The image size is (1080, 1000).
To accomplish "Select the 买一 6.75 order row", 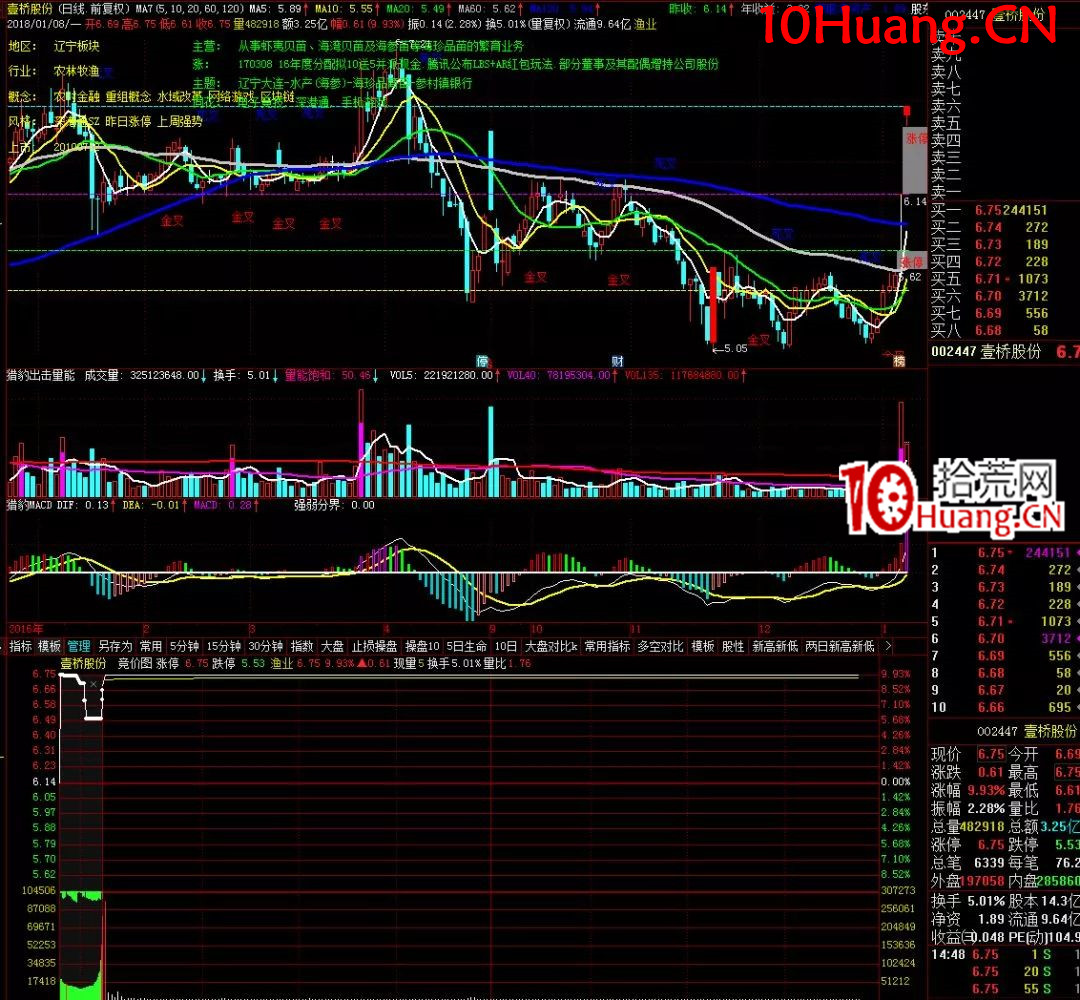I will (990, 210).
